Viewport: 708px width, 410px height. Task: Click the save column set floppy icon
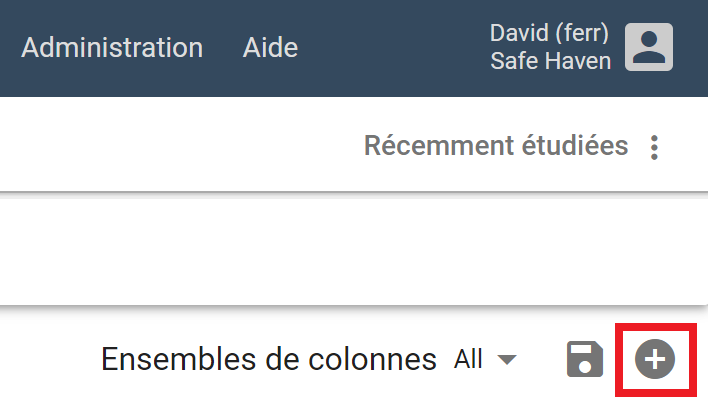585,359
